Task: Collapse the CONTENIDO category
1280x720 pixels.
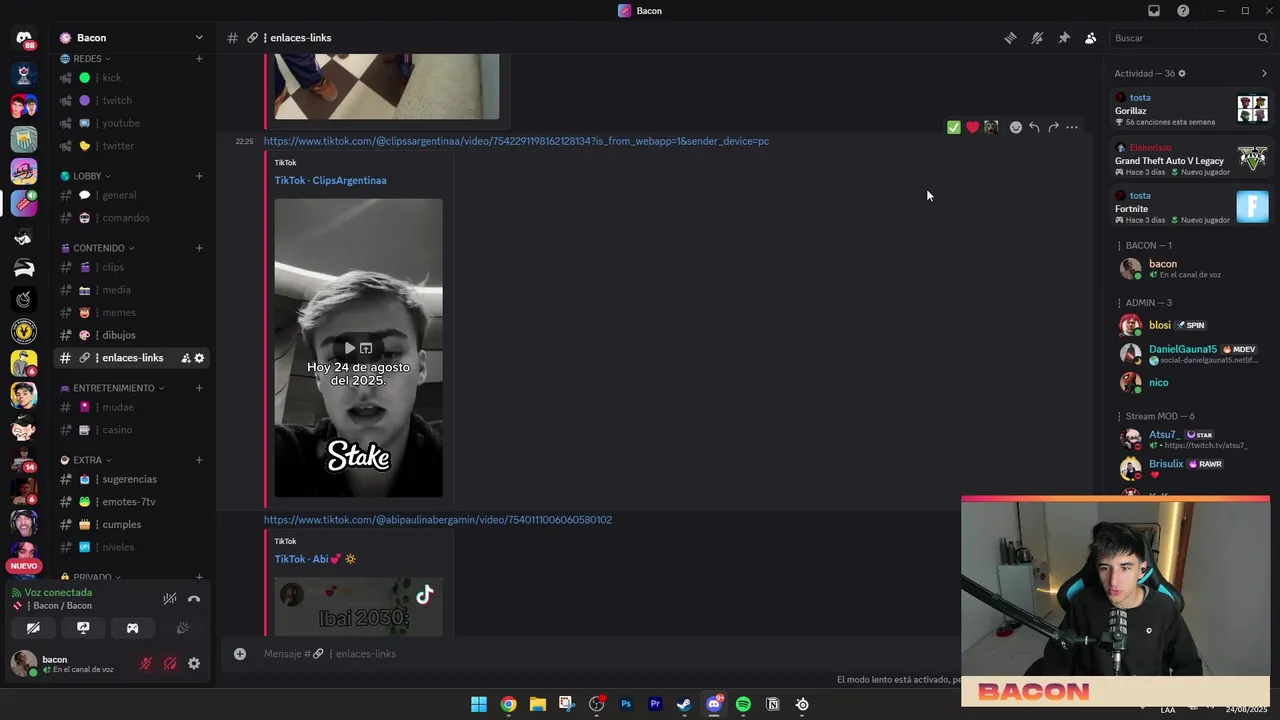Action: pos(98,248)
